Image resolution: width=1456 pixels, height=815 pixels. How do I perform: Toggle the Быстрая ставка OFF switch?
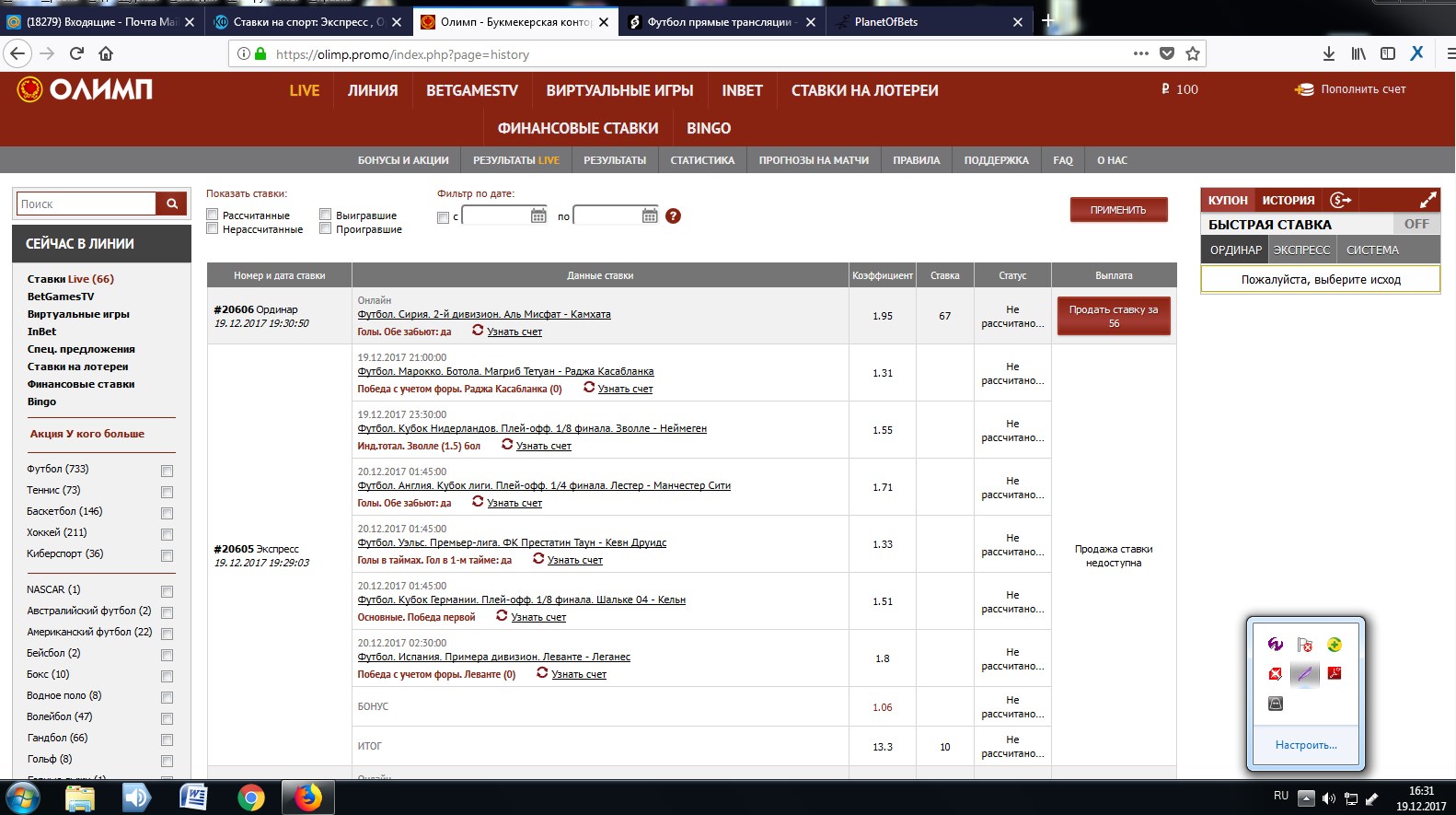[1416, 224]
